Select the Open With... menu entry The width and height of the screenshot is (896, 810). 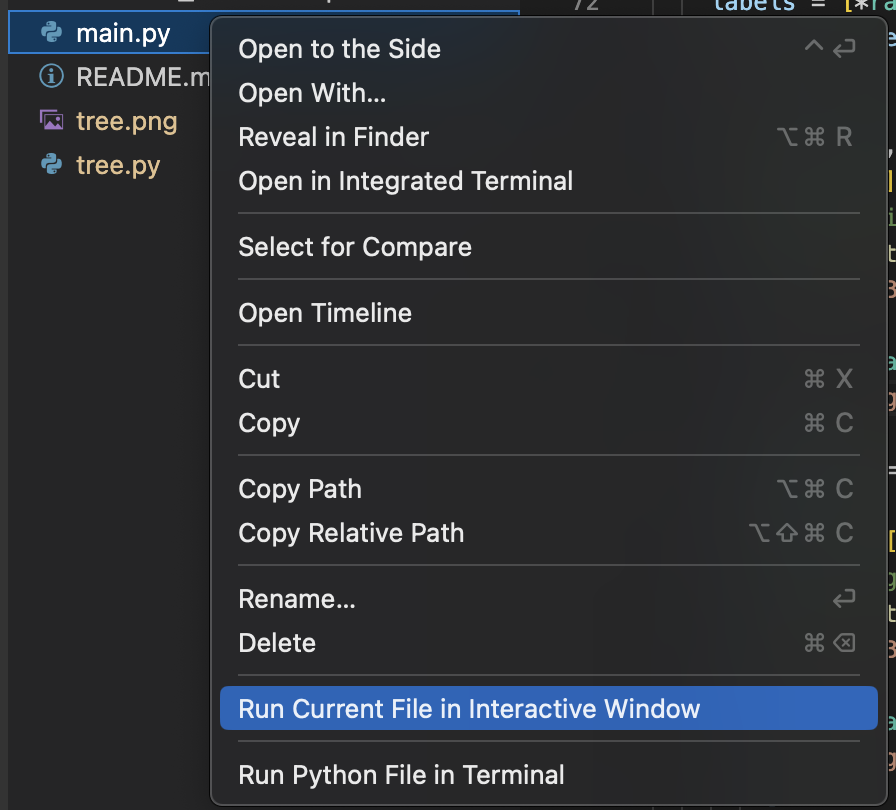pyautogui.click(x=549, y=93)
